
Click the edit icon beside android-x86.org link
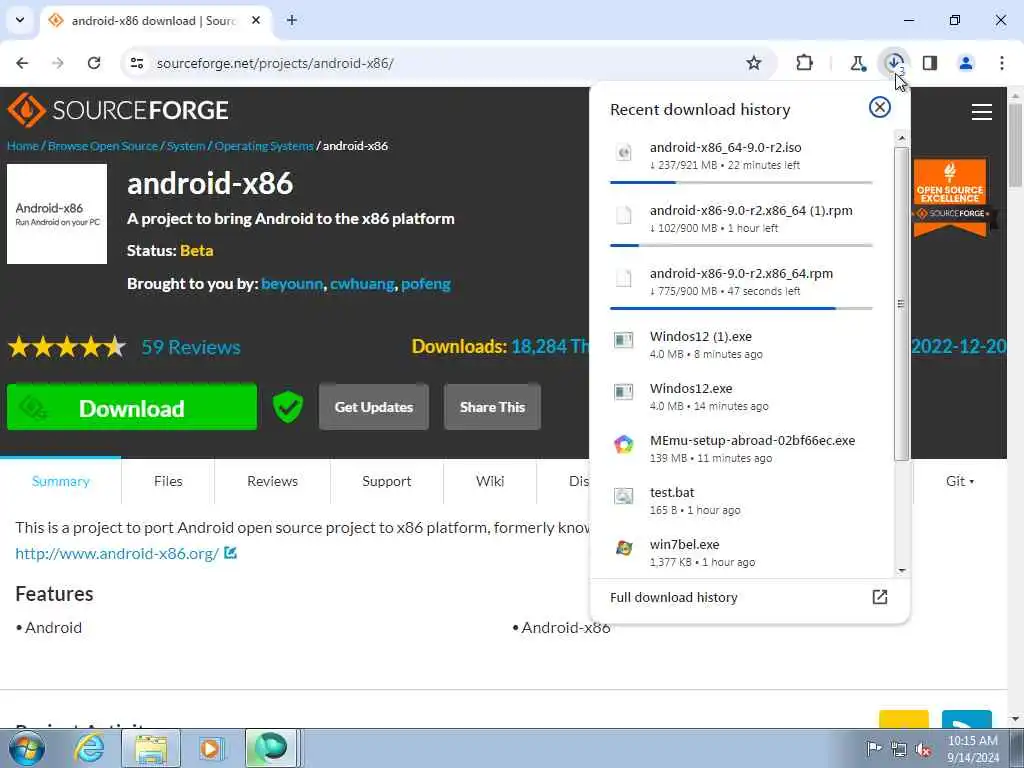230,553
